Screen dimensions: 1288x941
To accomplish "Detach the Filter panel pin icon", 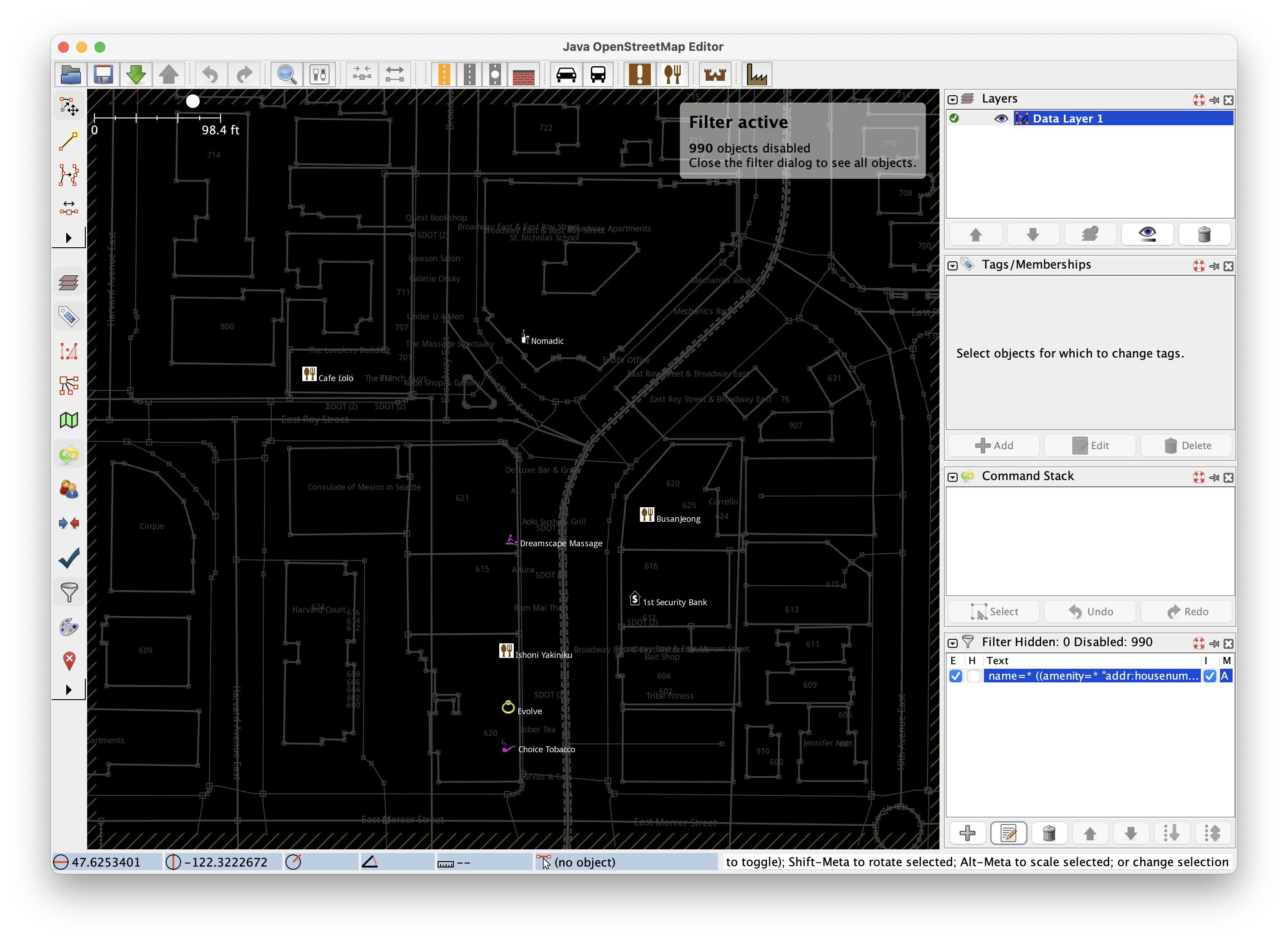I will (1214, 644).
